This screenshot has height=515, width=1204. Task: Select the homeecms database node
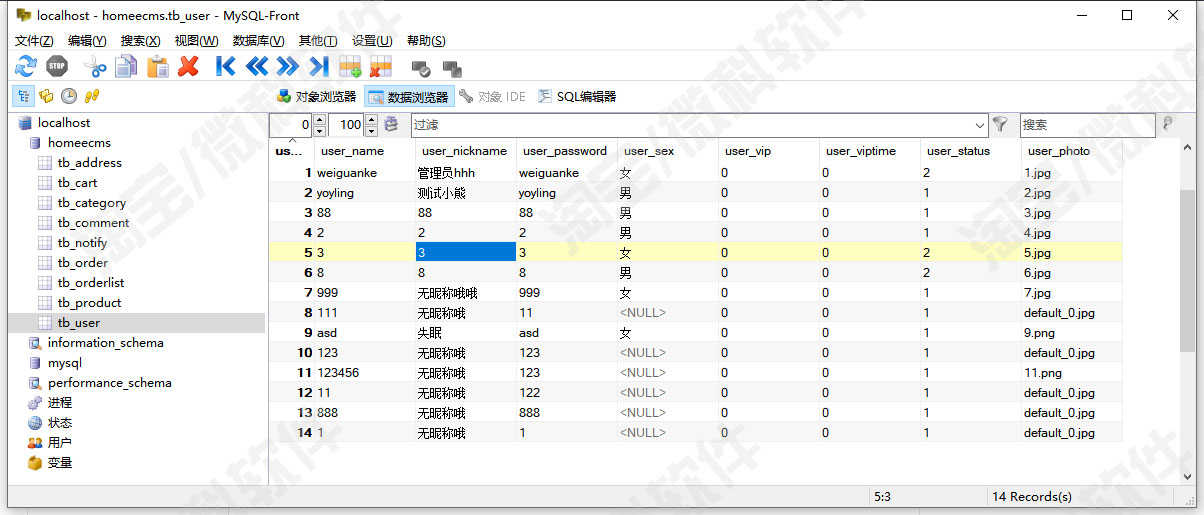[79, 143]
